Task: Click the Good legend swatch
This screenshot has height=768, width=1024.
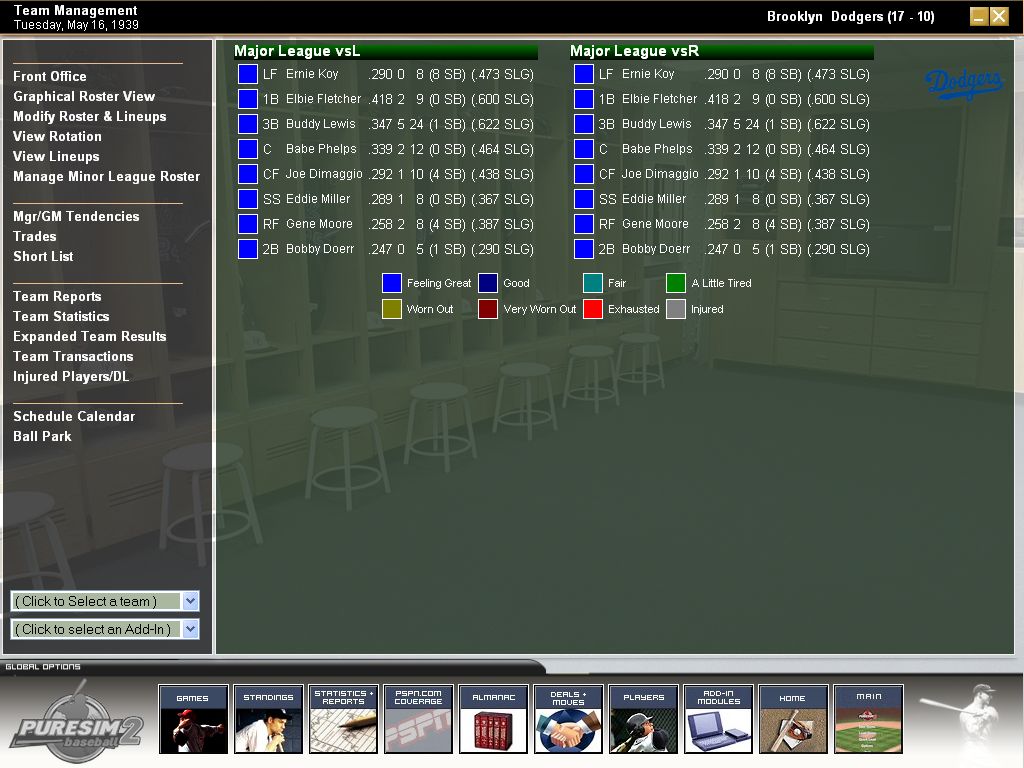Action: click(x=488, y=283)
